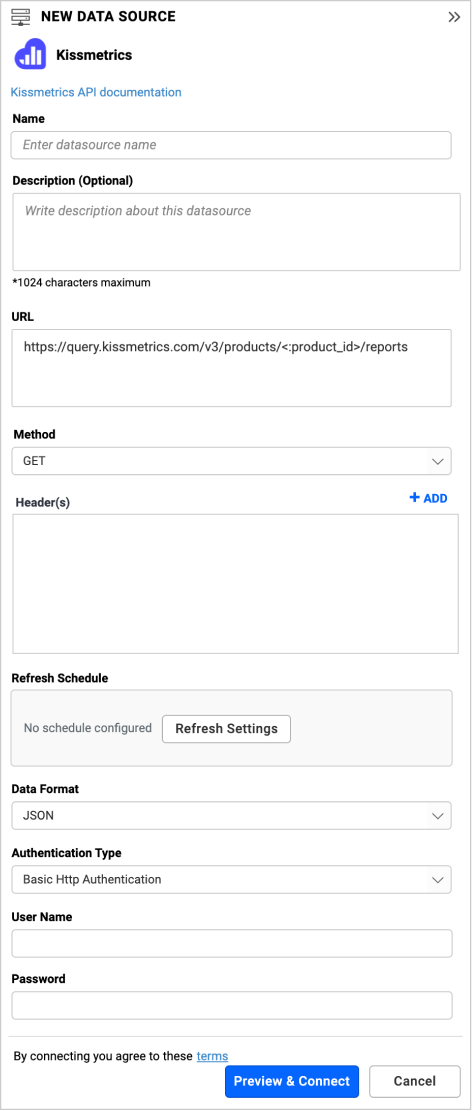Open Kissmetrics API documentation link
Screen dimensions: 472x1111
pyautogui.click(x=96, y=92)
